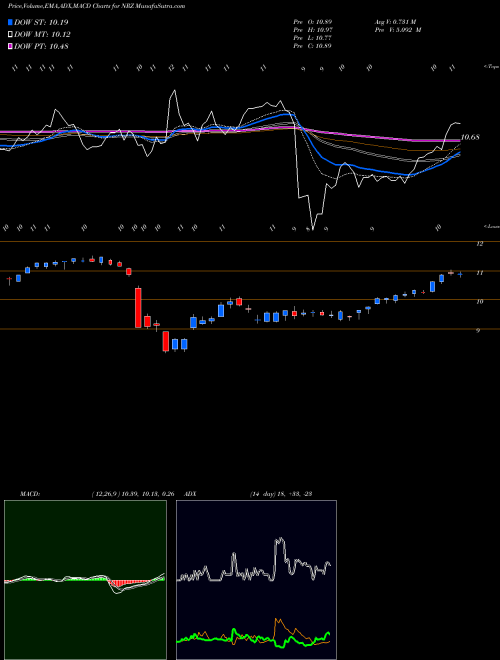The width and height of the screenshot is (500, 660).
Task: Click the 9 price axis label
Action: (x=478, y=330)
